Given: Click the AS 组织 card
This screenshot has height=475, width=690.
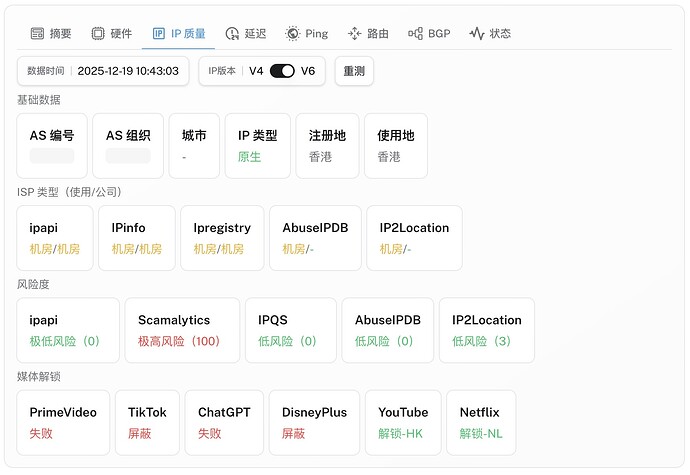Looking at the screenshot, I should pos(128,146).
